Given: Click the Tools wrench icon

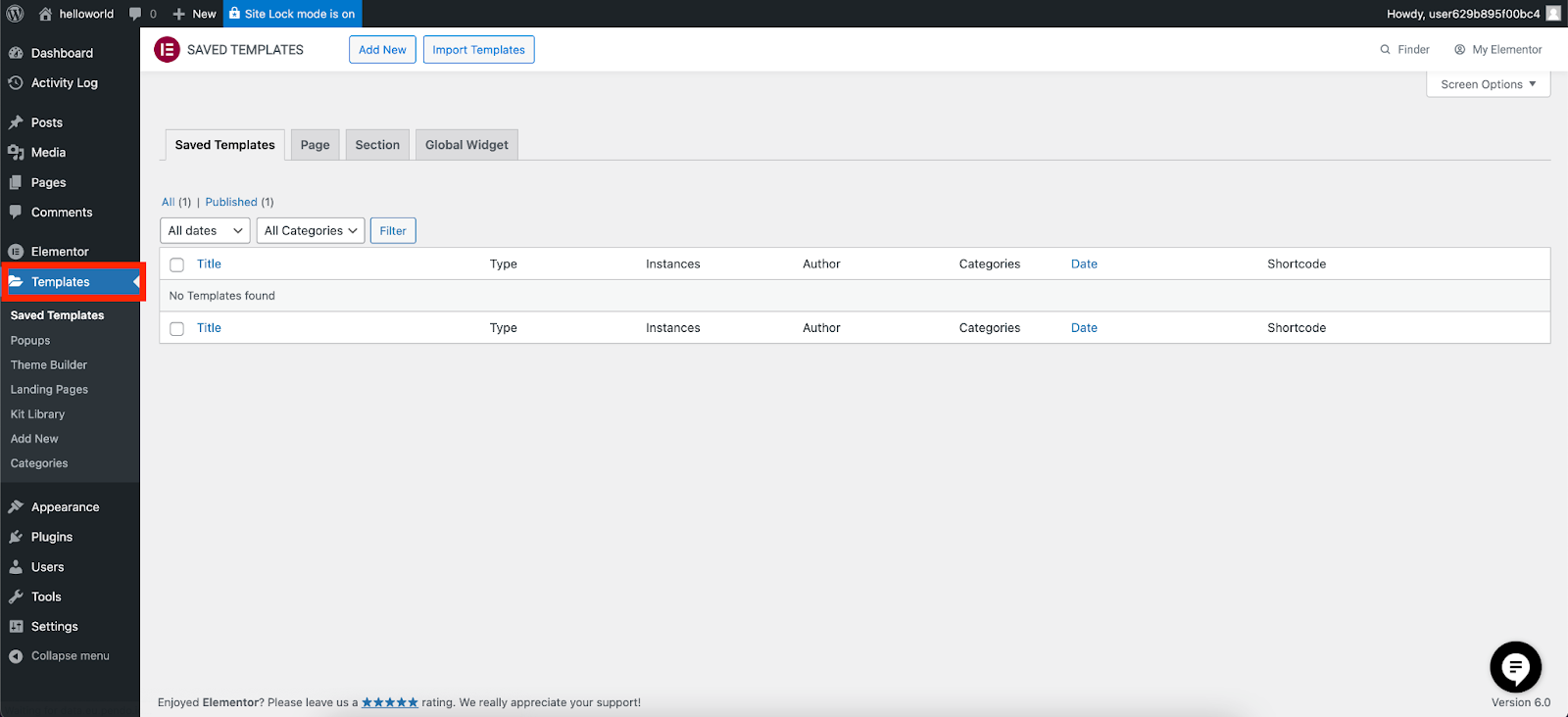Looking at the screenshot, I should (x=16, y=597).
